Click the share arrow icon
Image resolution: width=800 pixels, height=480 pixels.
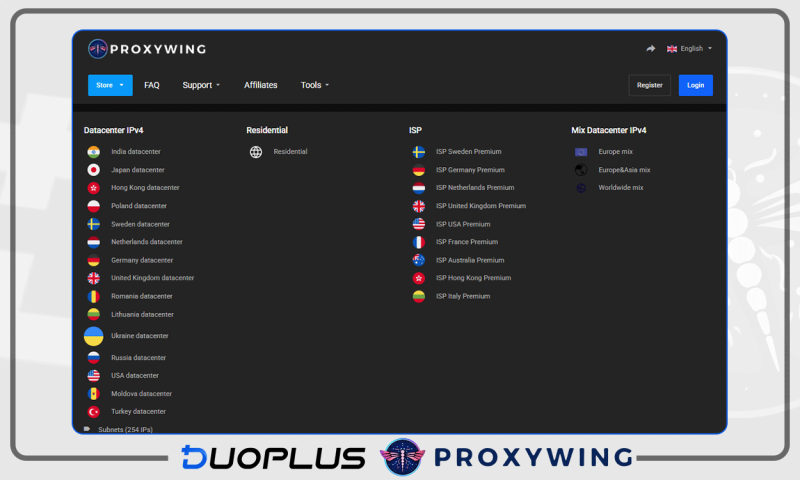[651, 48]
